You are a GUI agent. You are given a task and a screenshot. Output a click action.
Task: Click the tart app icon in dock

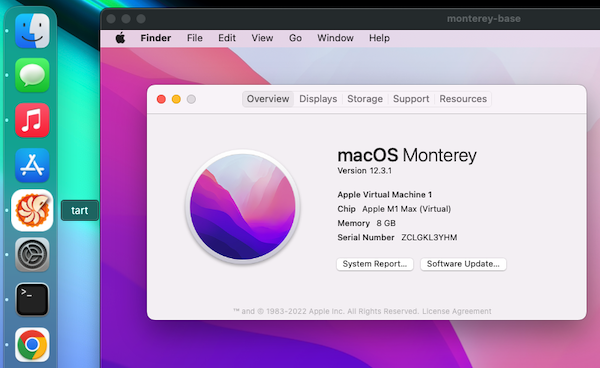coord(32,210)
